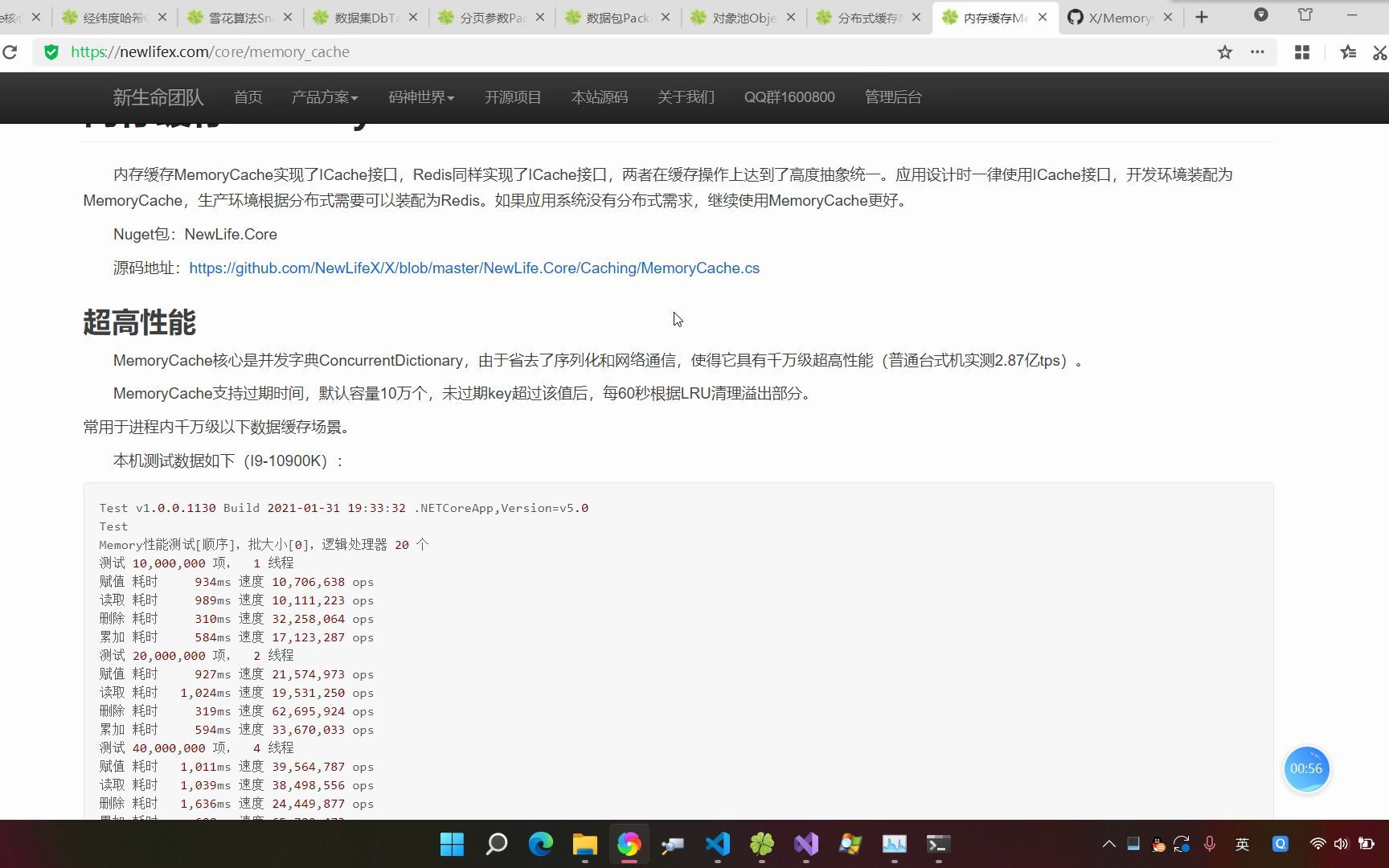The height and width of the screenshot is (868, 1389).
Task: Click the green security shield icon
Action: tap(51, 52)
